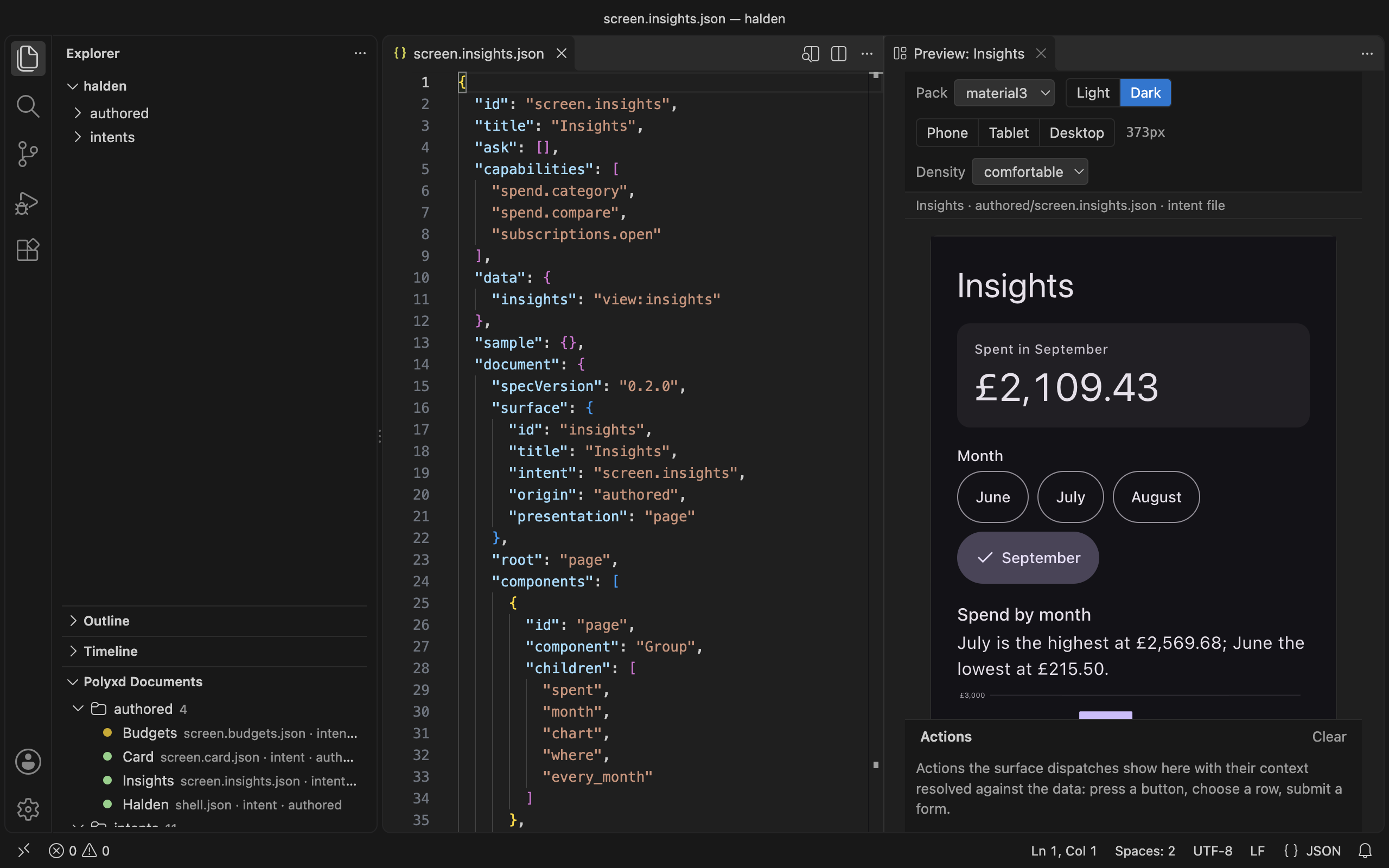Change indentation via Spaces: 2
Viewport: 1389px width, 868px height.
1144,850
